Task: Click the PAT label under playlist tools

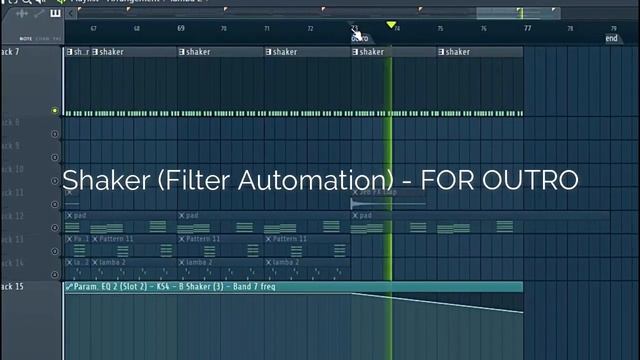Action: (x=57, y=39)
